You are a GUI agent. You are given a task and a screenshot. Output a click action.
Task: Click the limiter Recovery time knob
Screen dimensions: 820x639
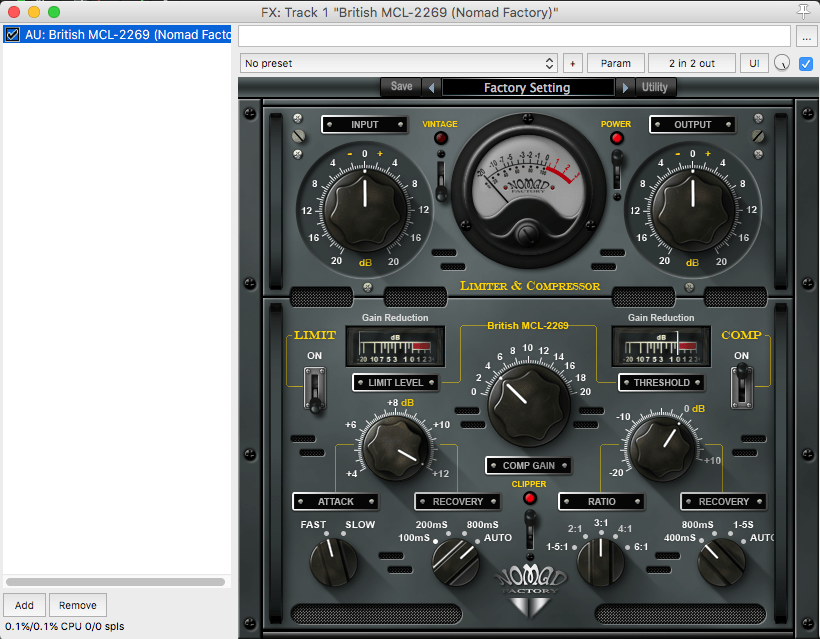455,562
